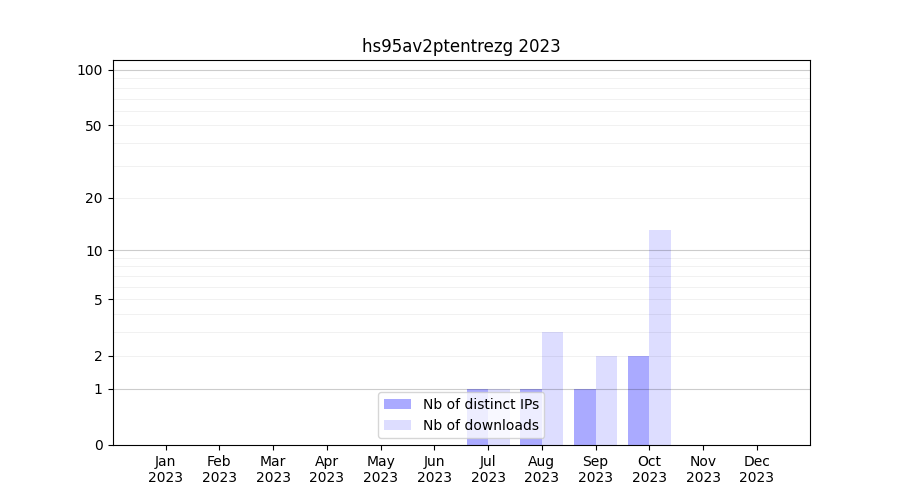Select the 20 y-axis tick label
Viewport: 900px width, 500px height.
pyautogui.click(x=94, y=198)
